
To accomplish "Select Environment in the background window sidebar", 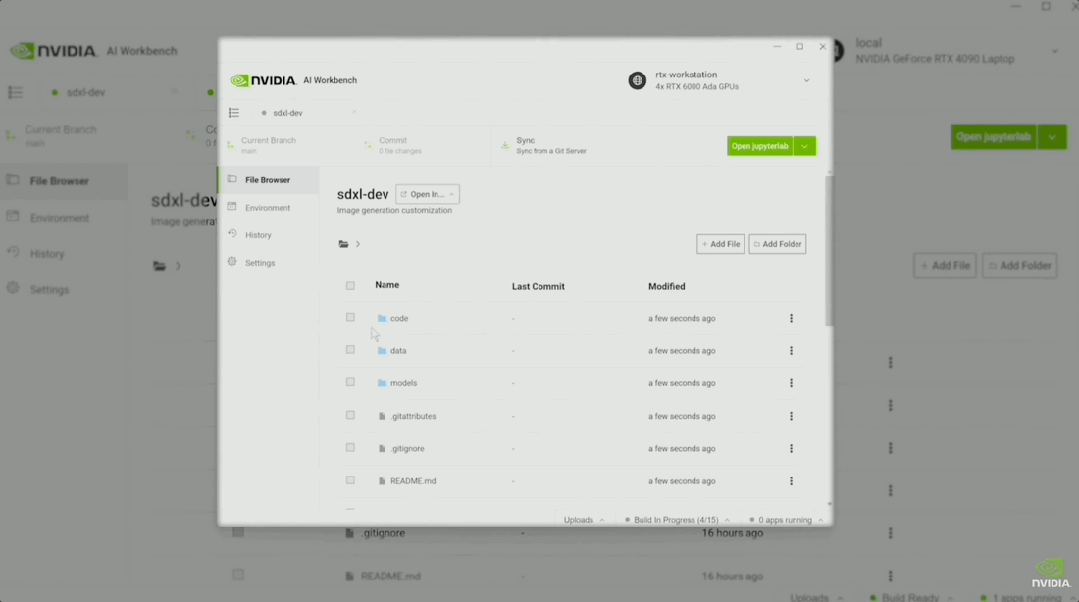I will point(59,218).
